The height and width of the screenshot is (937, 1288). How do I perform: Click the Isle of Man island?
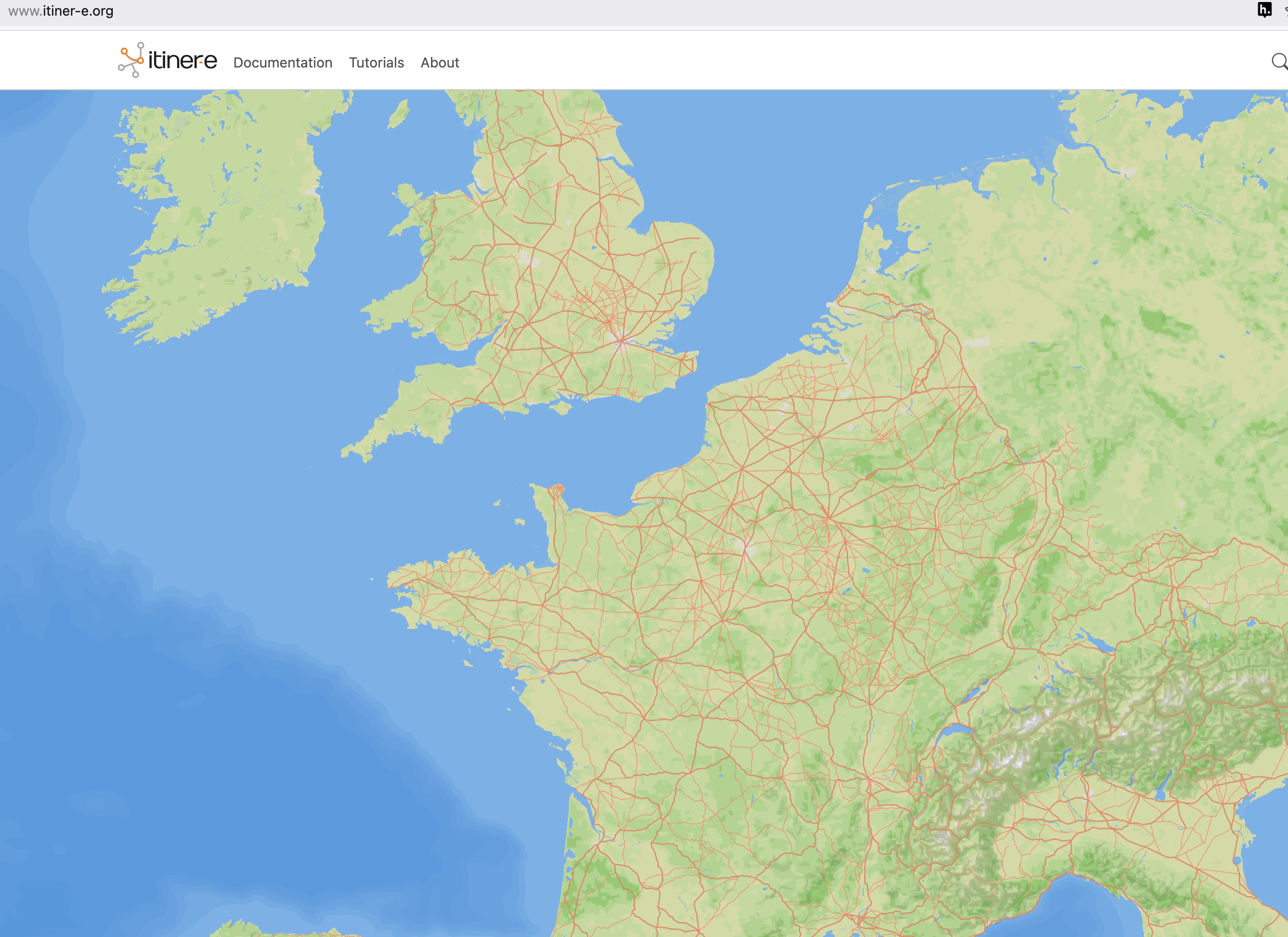pos(399,115)
